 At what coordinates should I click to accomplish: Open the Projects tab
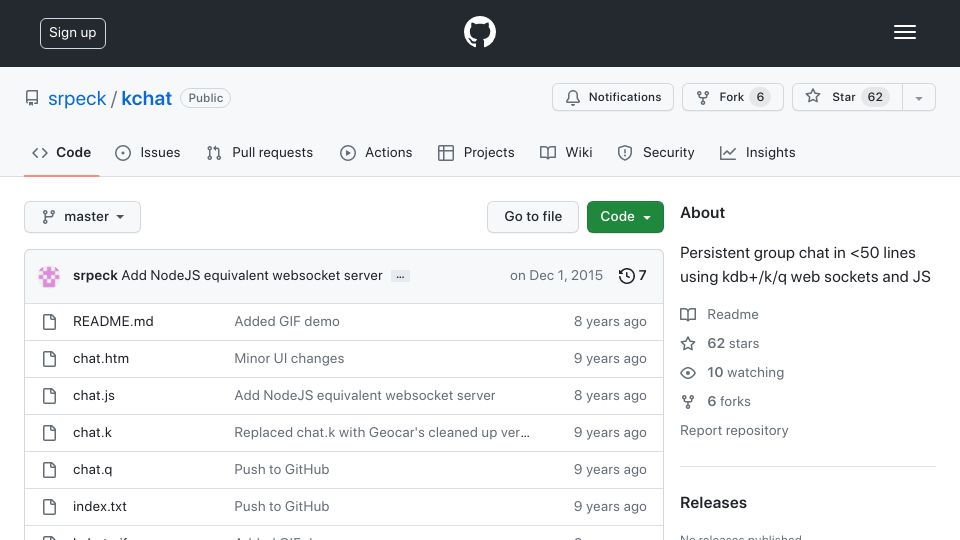click(476, 152)
